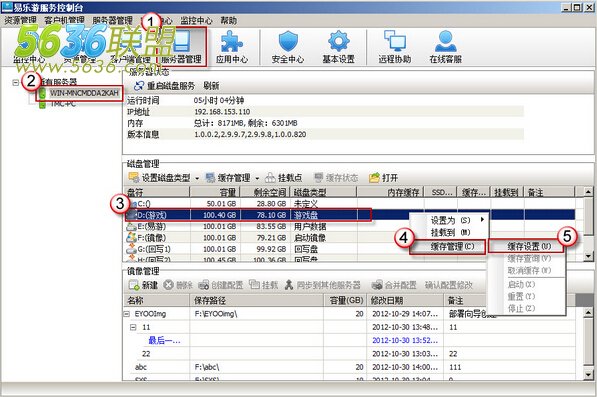Sort by 保存路径 column header

click(x=257, y=300)
